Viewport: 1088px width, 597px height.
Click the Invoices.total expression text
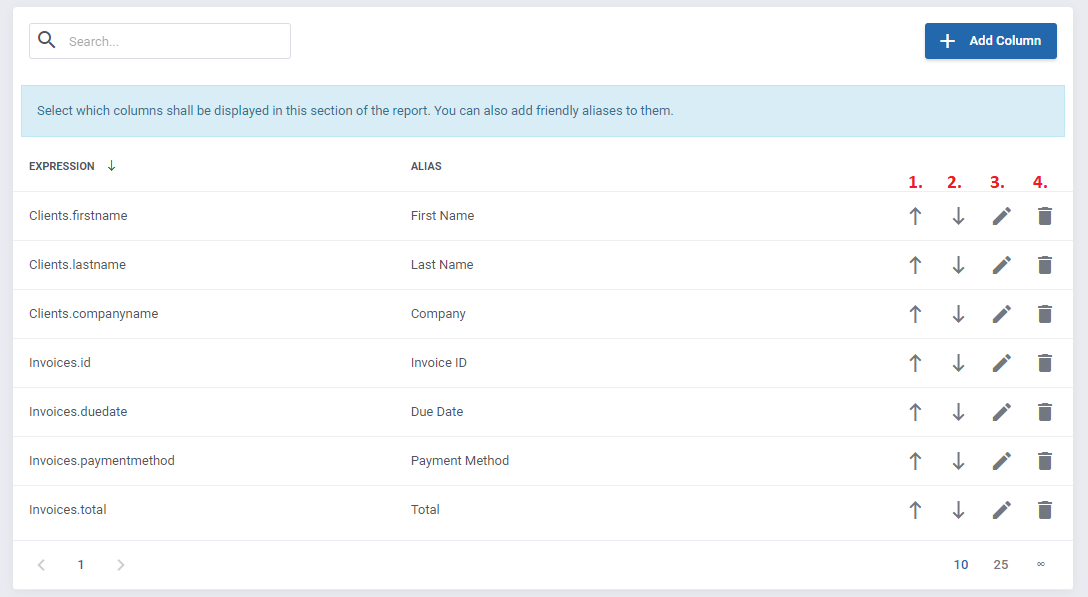point(68,510)
